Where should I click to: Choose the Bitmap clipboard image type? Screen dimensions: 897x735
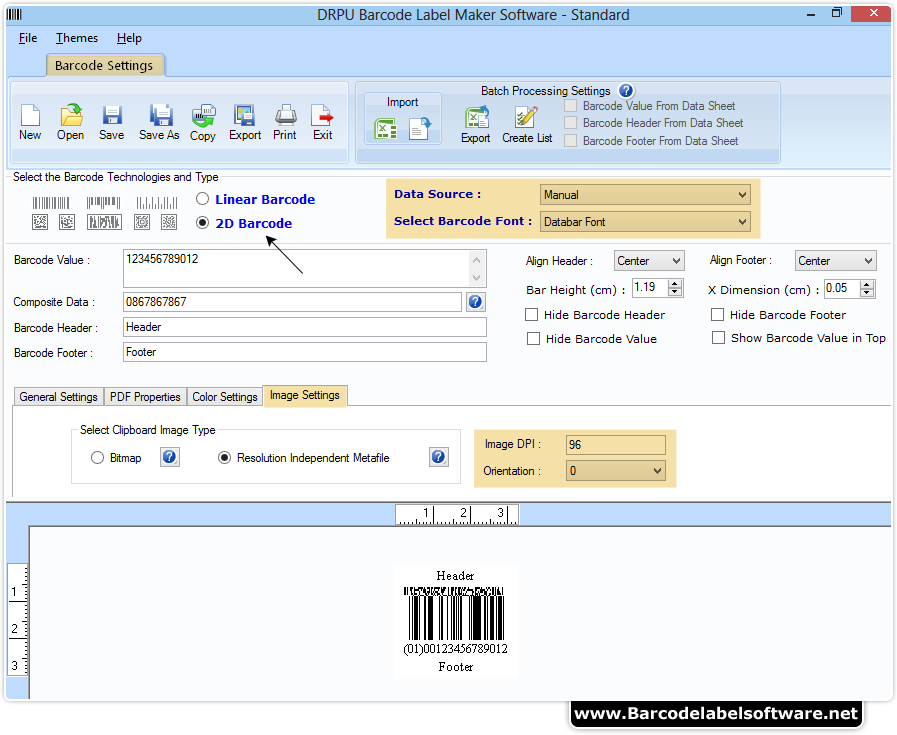97,458
